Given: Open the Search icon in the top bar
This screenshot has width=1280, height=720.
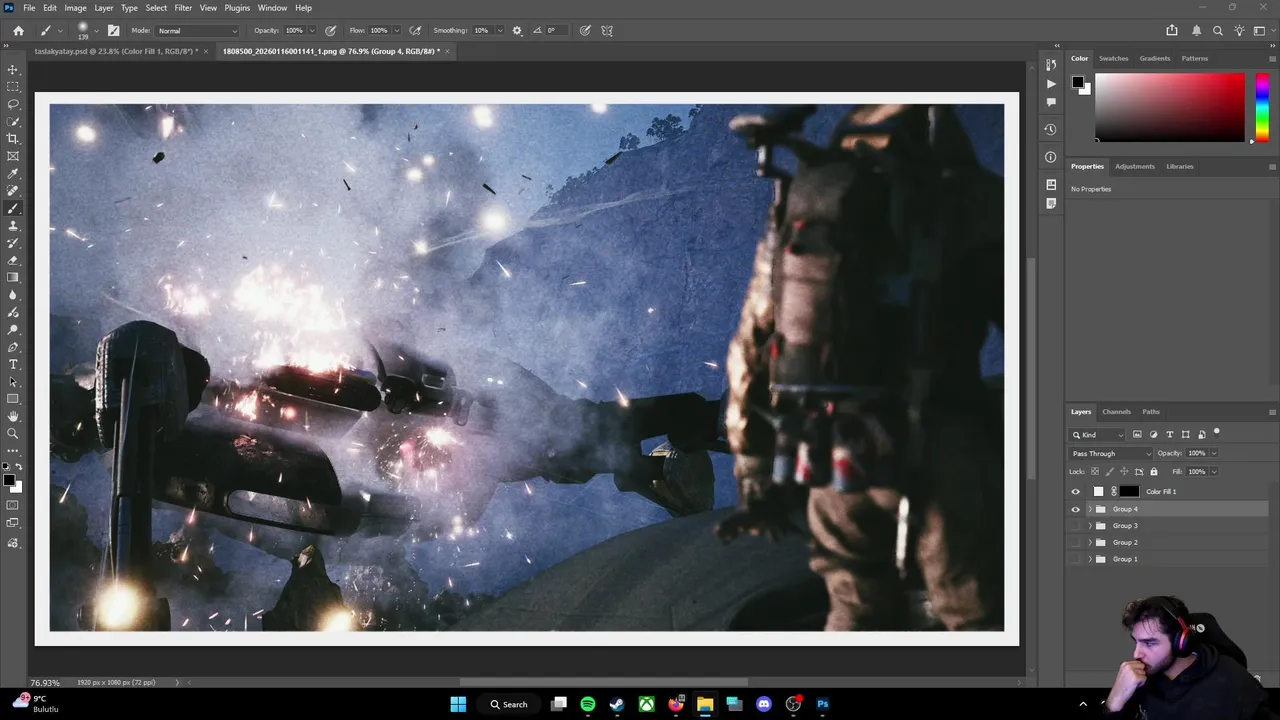Looking at the screenshot, I should pyautogui.click(x=1218, y=30).
